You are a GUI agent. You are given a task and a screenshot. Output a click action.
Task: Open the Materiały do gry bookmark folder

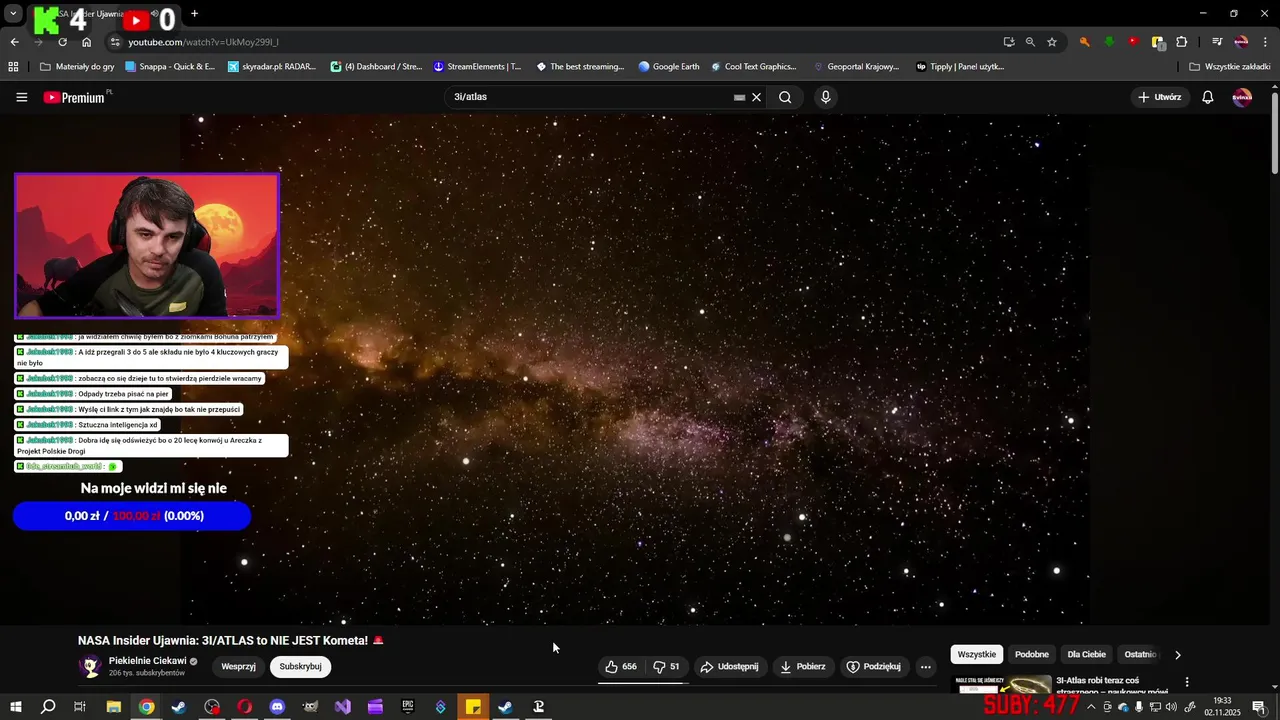click(x=78, y=67)
